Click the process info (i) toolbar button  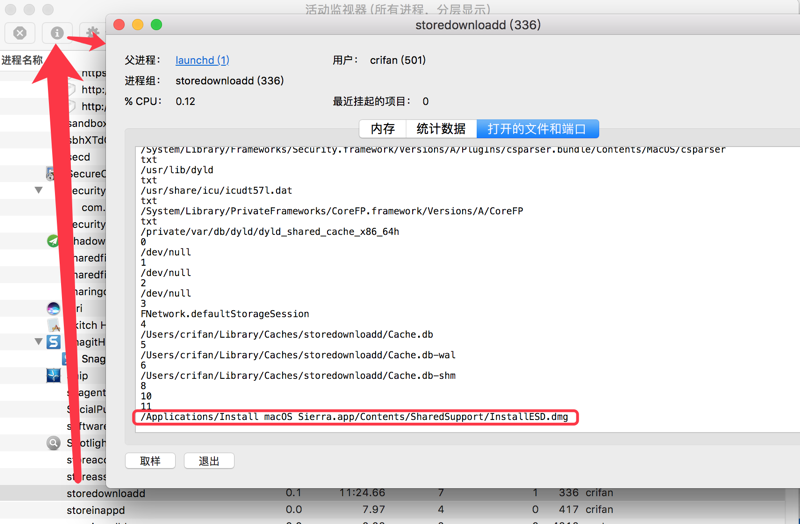point(57,33)
